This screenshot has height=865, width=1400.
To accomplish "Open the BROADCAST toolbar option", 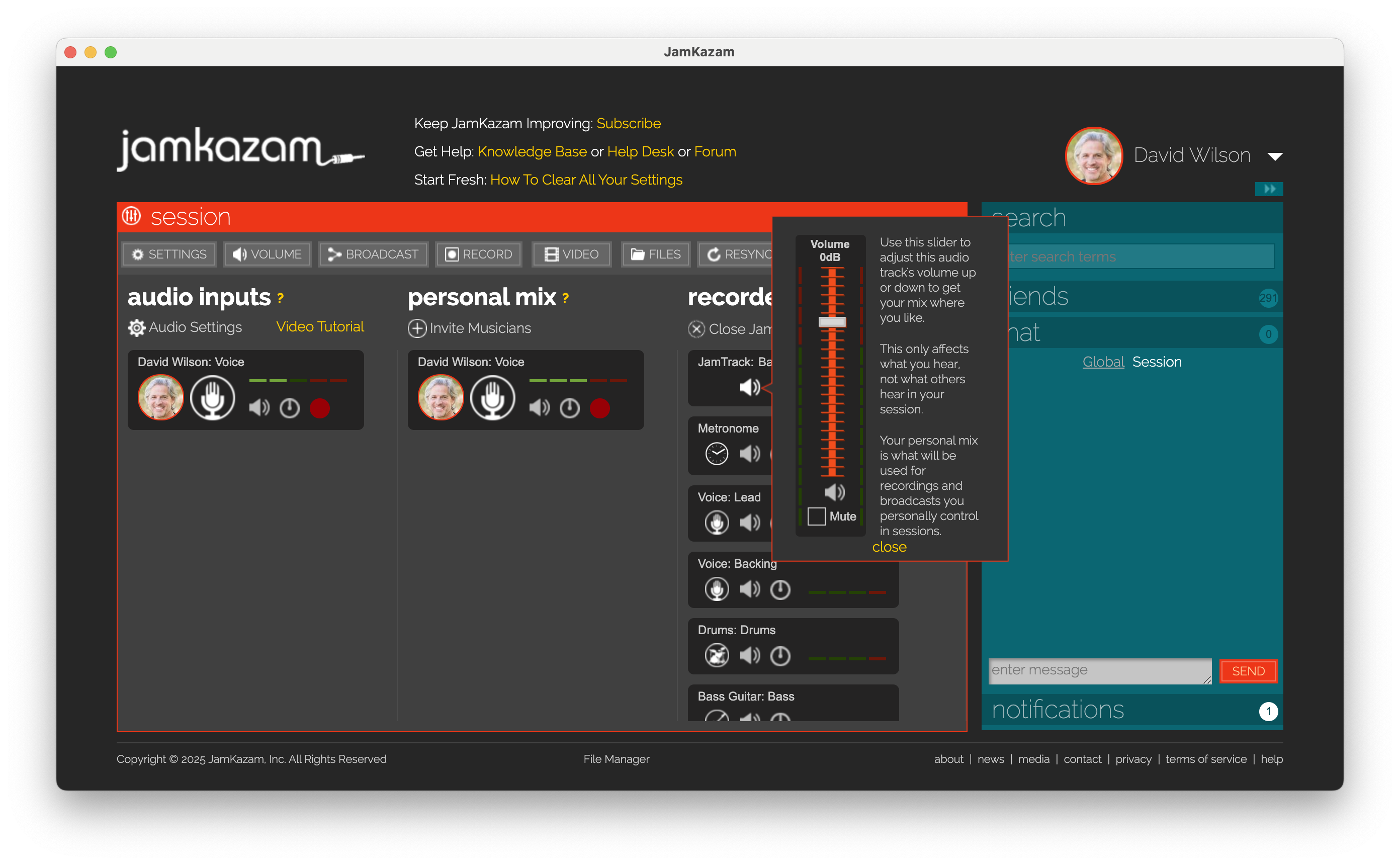I will click(374, 254).
